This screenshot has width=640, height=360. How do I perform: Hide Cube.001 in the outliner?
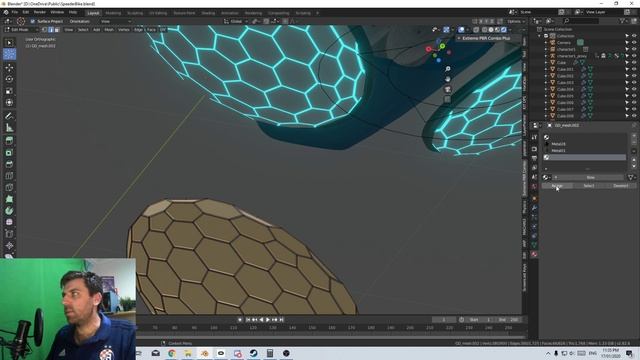pyautogui.click(x=634, y=69)
